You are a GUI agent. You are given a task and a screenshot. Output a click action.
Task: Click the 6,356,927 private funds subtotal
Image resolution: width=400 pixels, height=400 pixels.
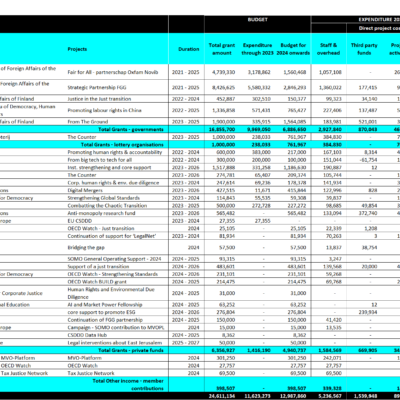224,350
